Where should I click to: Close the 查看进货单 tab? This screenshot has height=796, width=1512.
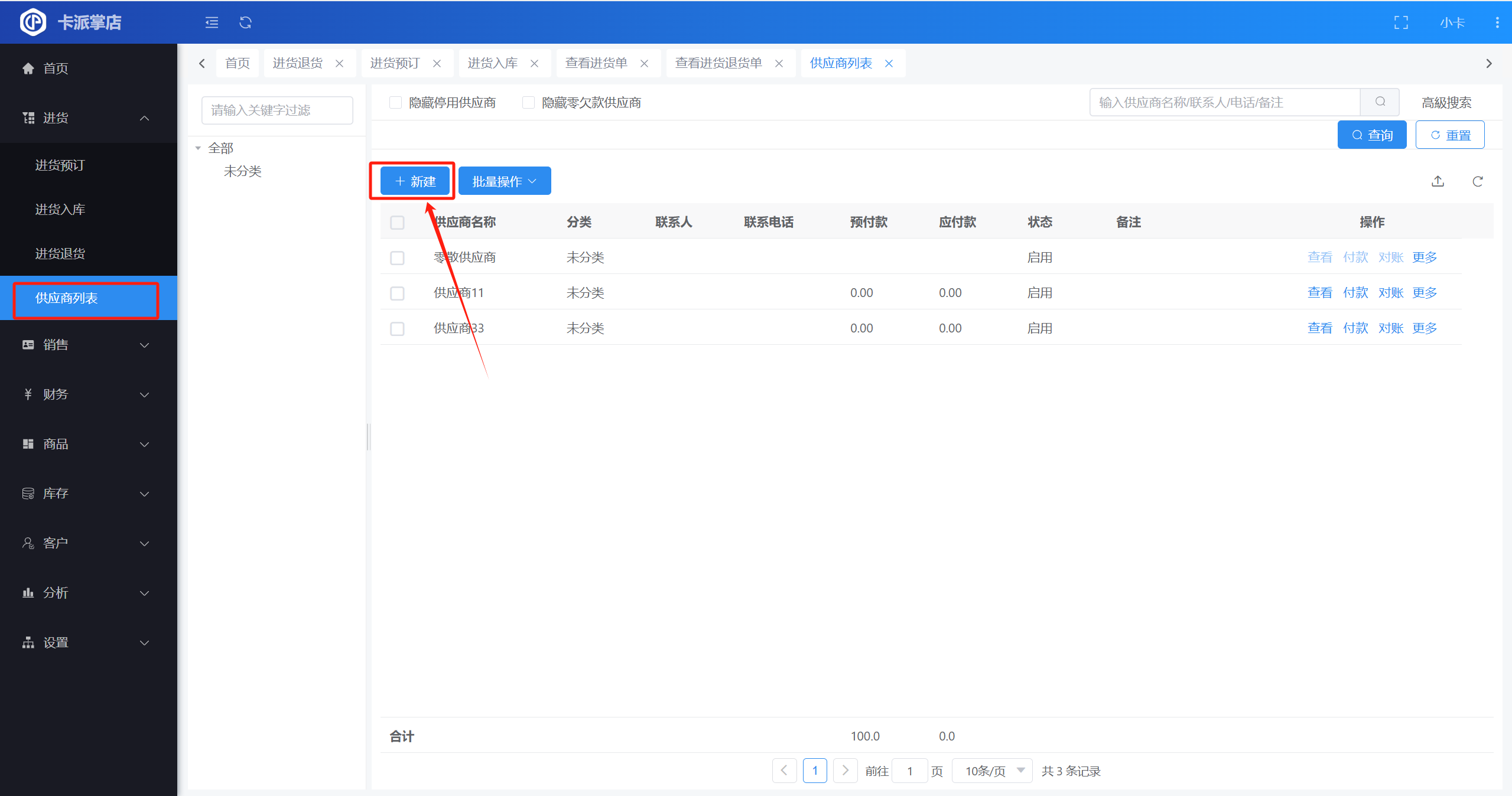[x=644, y=64]
